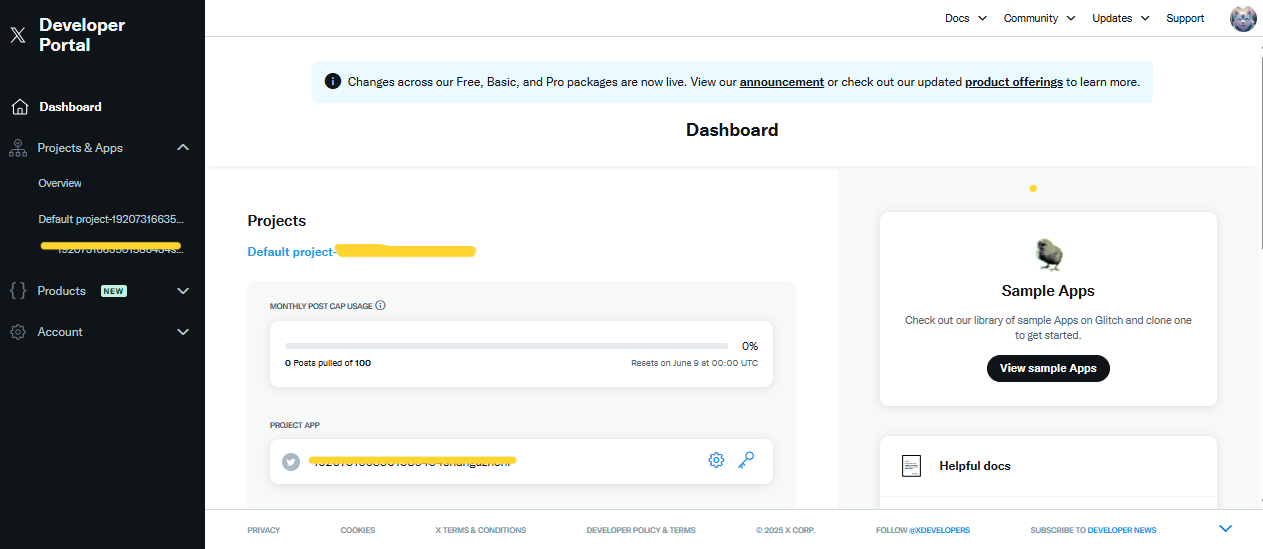Click the Sample Apps heading

[1048, 291]
